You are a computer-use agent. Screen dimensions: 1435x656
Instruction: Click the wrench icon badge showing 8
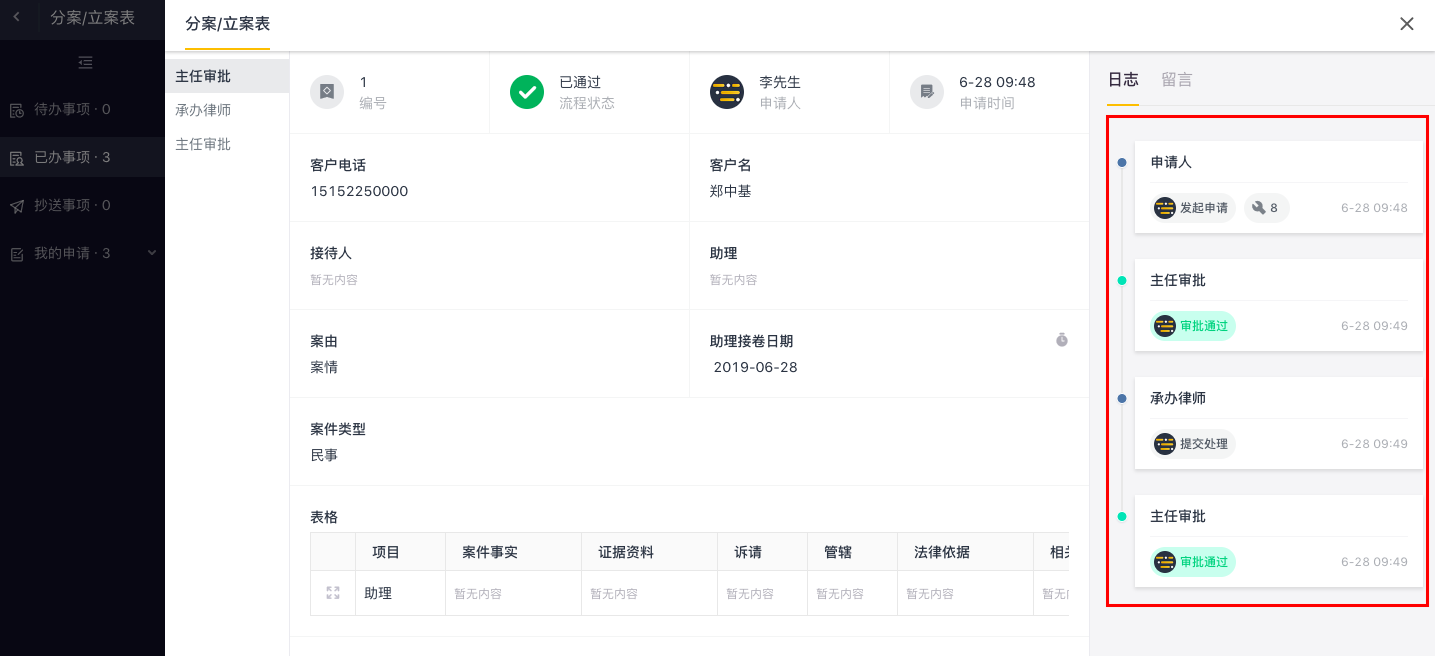click(1266, 208)
